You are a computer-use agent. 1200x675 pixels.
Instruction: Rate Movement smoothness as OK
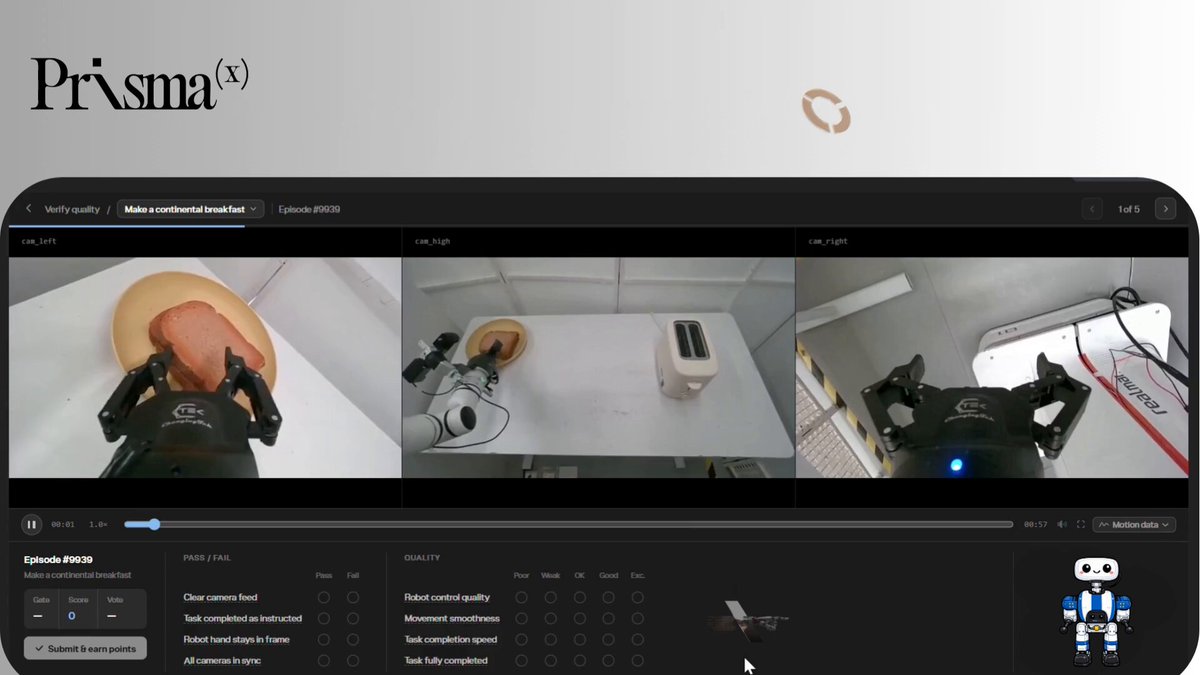579,618
